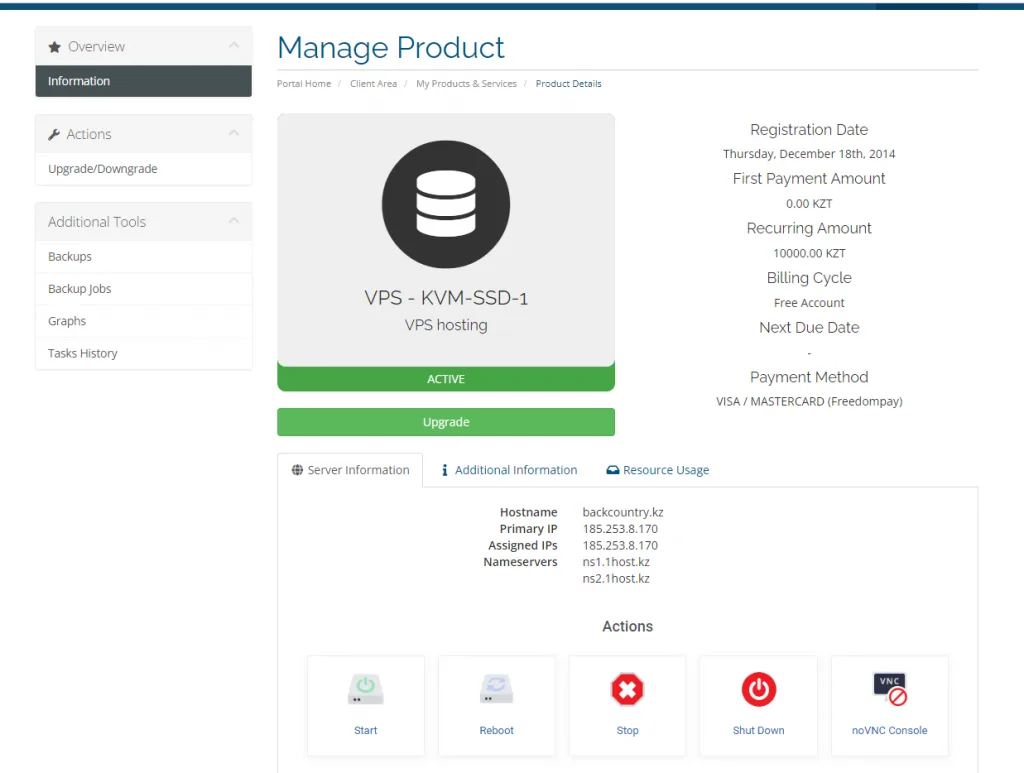Click the Reboot server drive icon

496,689
